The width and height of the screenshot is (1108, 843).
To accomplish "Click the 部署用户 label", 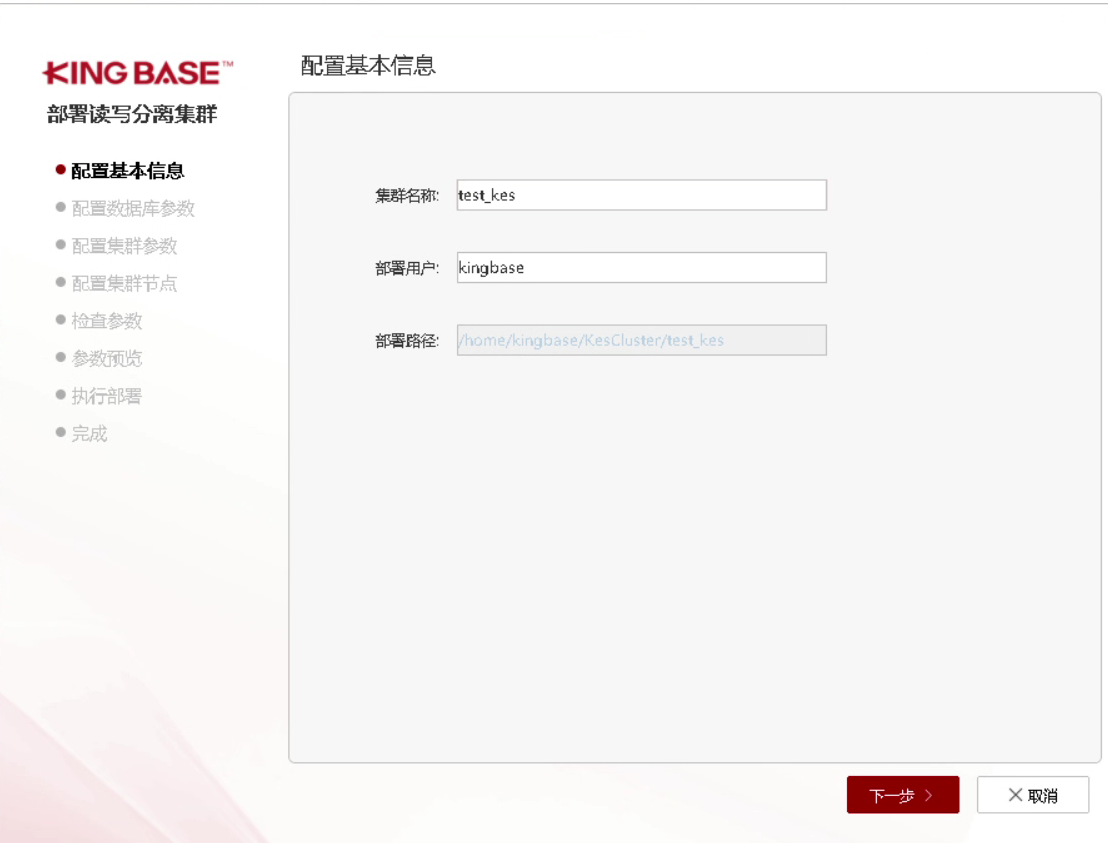I will (x=406, y=269).
